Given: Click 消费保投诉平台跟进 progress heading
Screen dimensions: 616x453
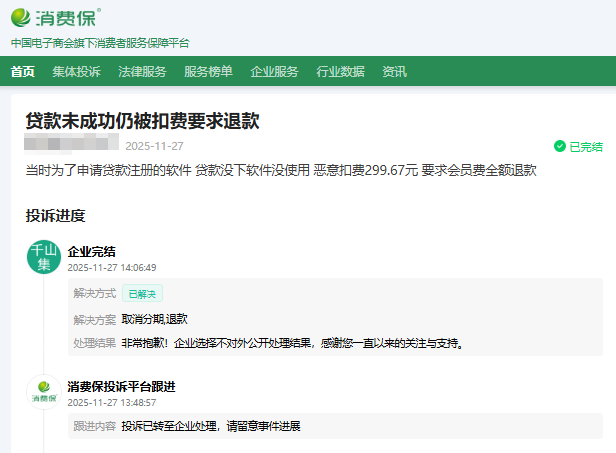Looking at the screenshot, I should click(x=121, y=386).
